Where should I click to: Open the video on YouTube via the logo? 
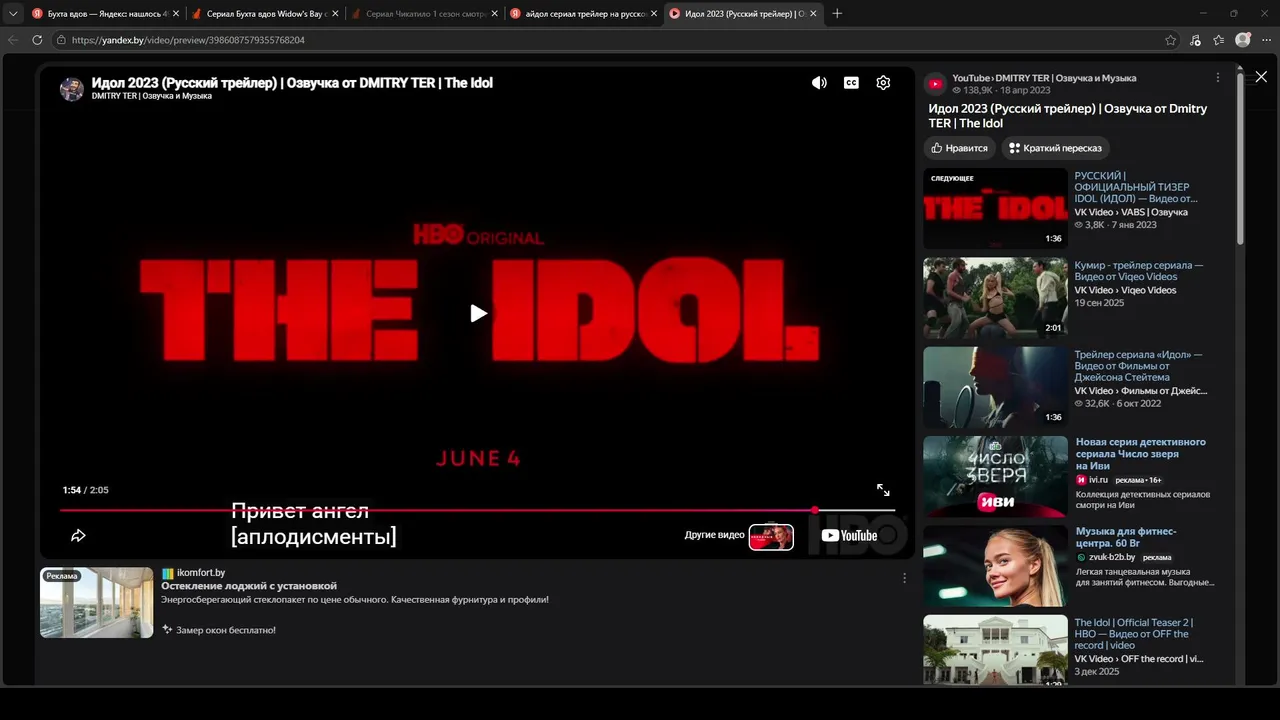pyautogui.click(x=849, y=535)
